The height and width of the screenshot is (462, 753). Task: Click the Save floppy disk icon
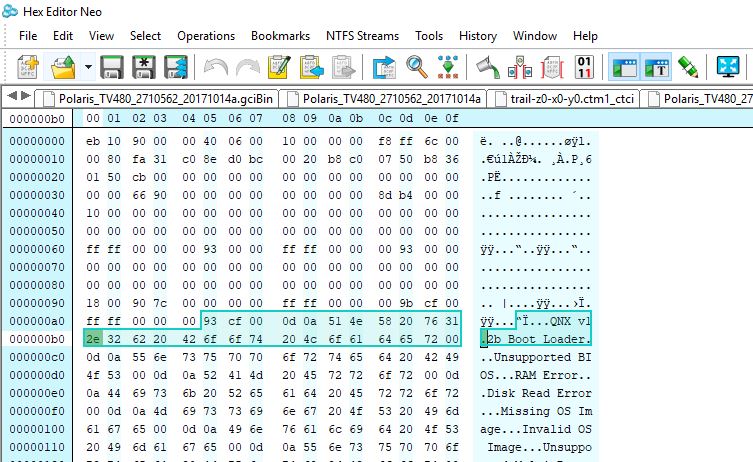point(112,68)
